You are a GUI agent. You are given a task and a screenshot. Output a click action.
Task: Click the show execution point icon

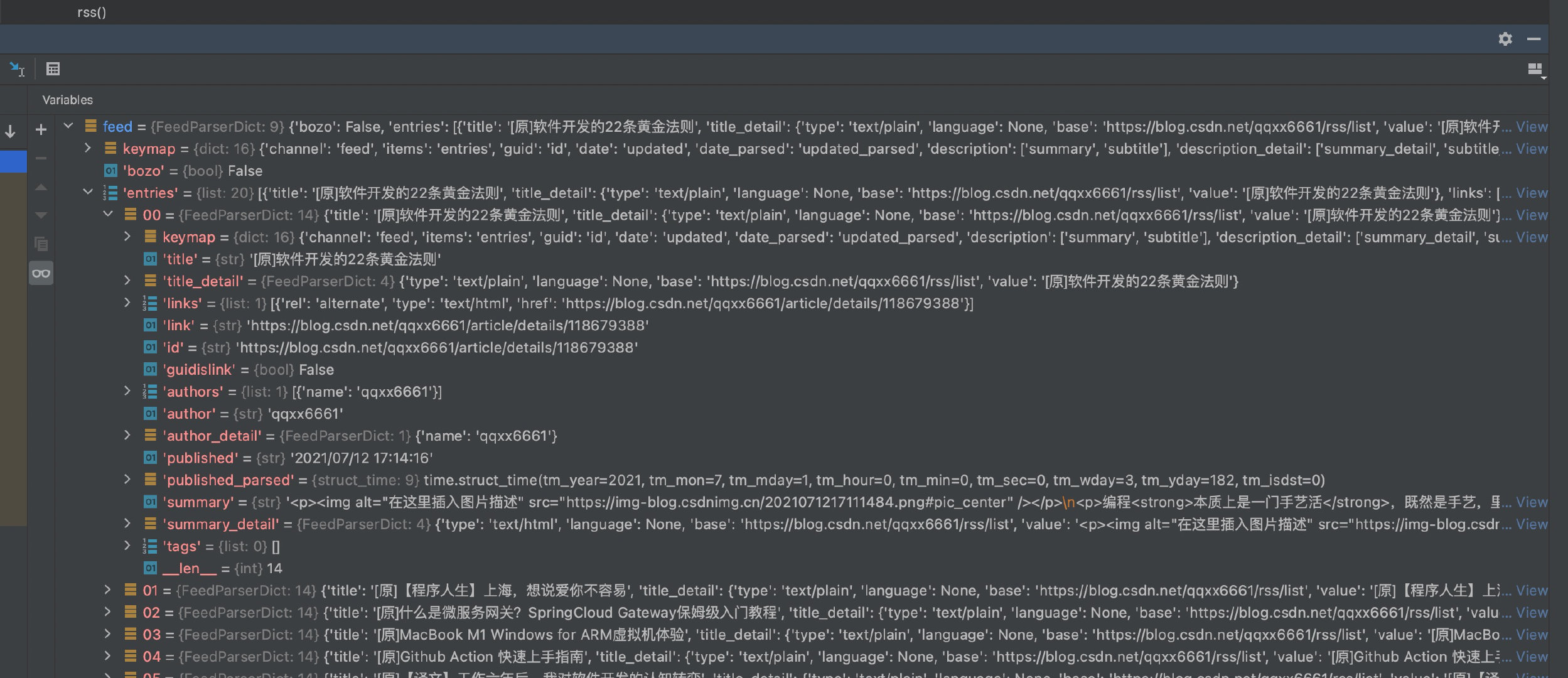[16, 68]
